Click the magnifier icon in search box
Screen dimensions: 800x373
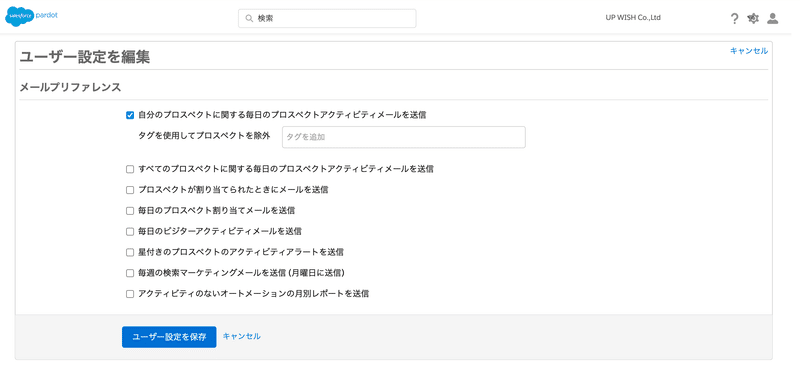coord(249,18)
